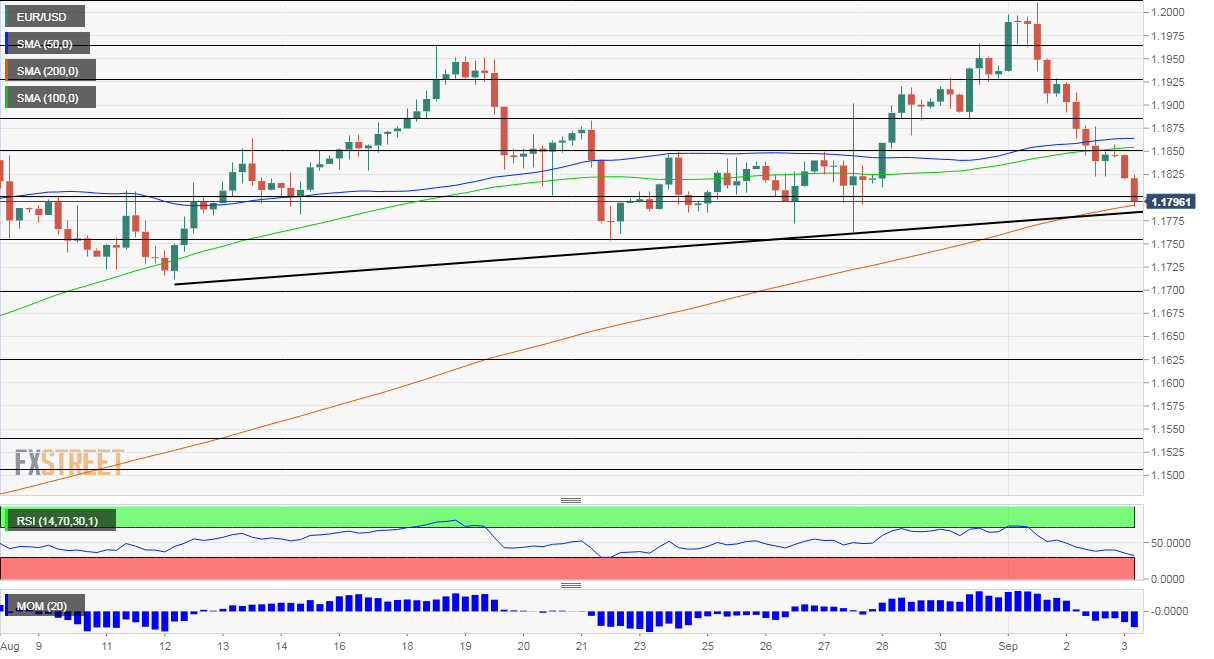Click the 1.1950 price axis label

tap(1168, 59)
